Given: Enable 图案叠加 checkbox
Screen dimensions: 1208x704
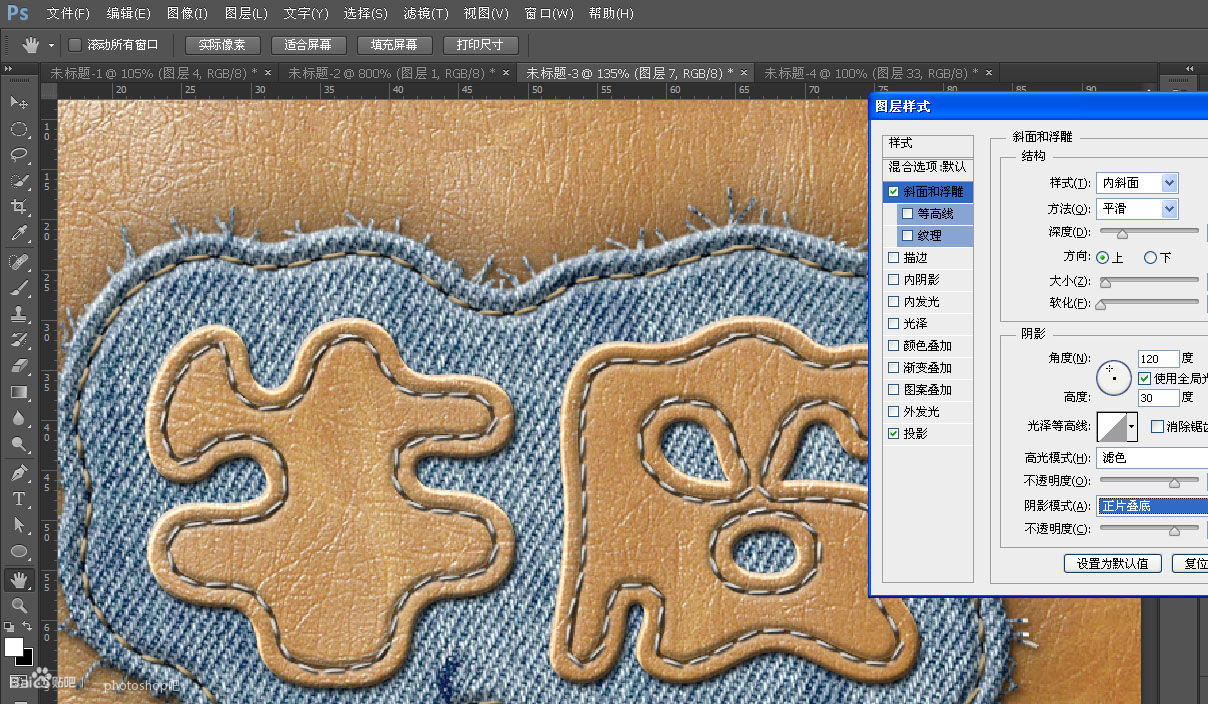Looking at the screenshot, I should pyautogui.click(x=893, y=389).
